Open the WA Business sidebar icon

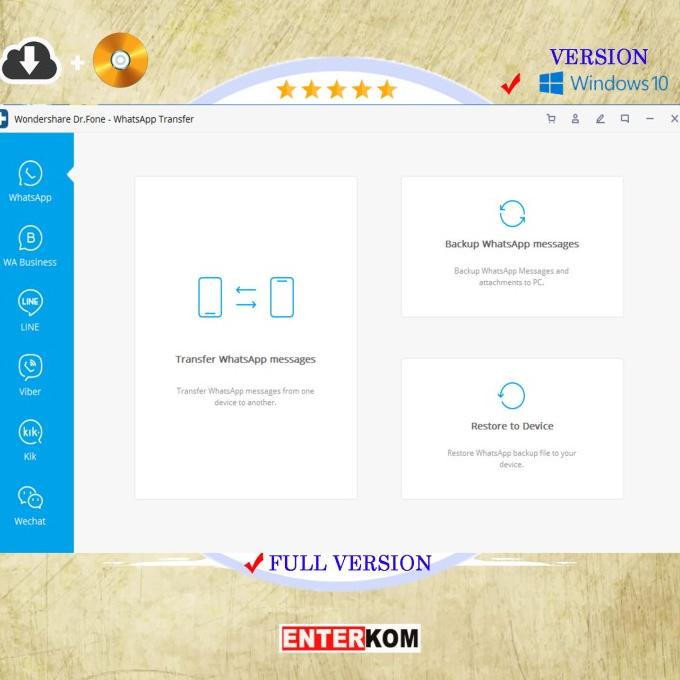click(30, 238)
